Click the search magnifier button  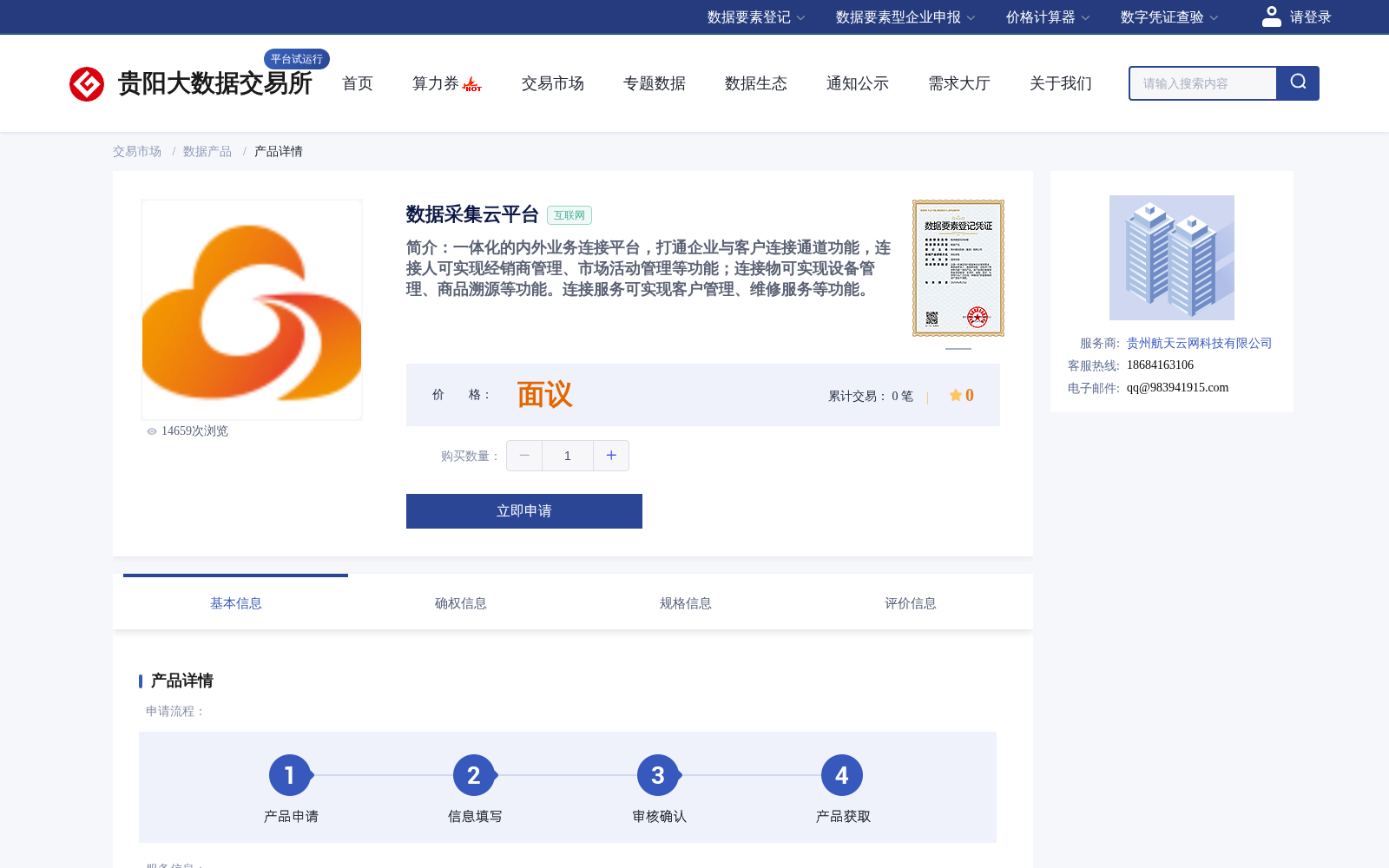1298,83
